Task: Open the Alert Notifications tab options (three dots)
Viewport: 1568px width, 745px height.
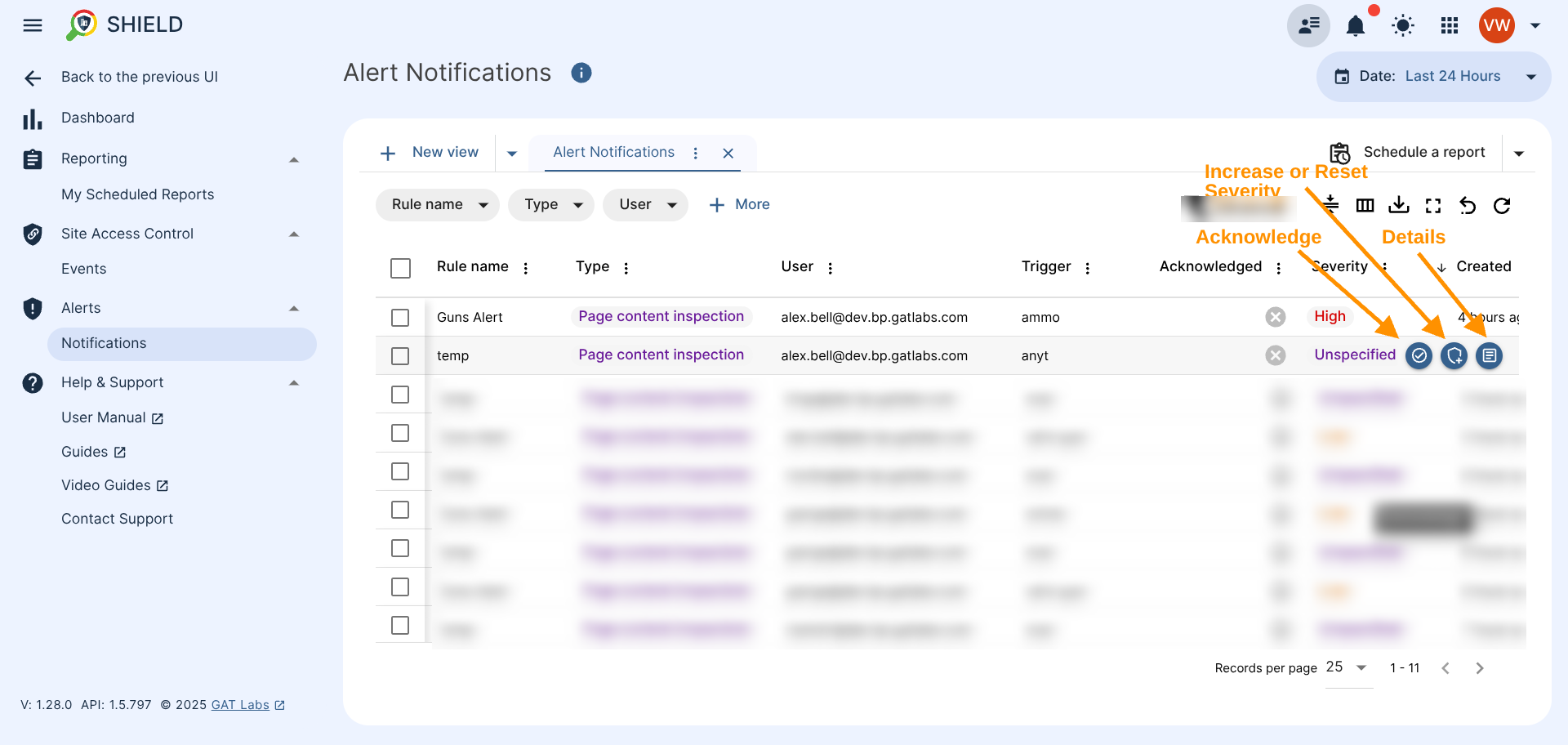Action: point(695,153)
